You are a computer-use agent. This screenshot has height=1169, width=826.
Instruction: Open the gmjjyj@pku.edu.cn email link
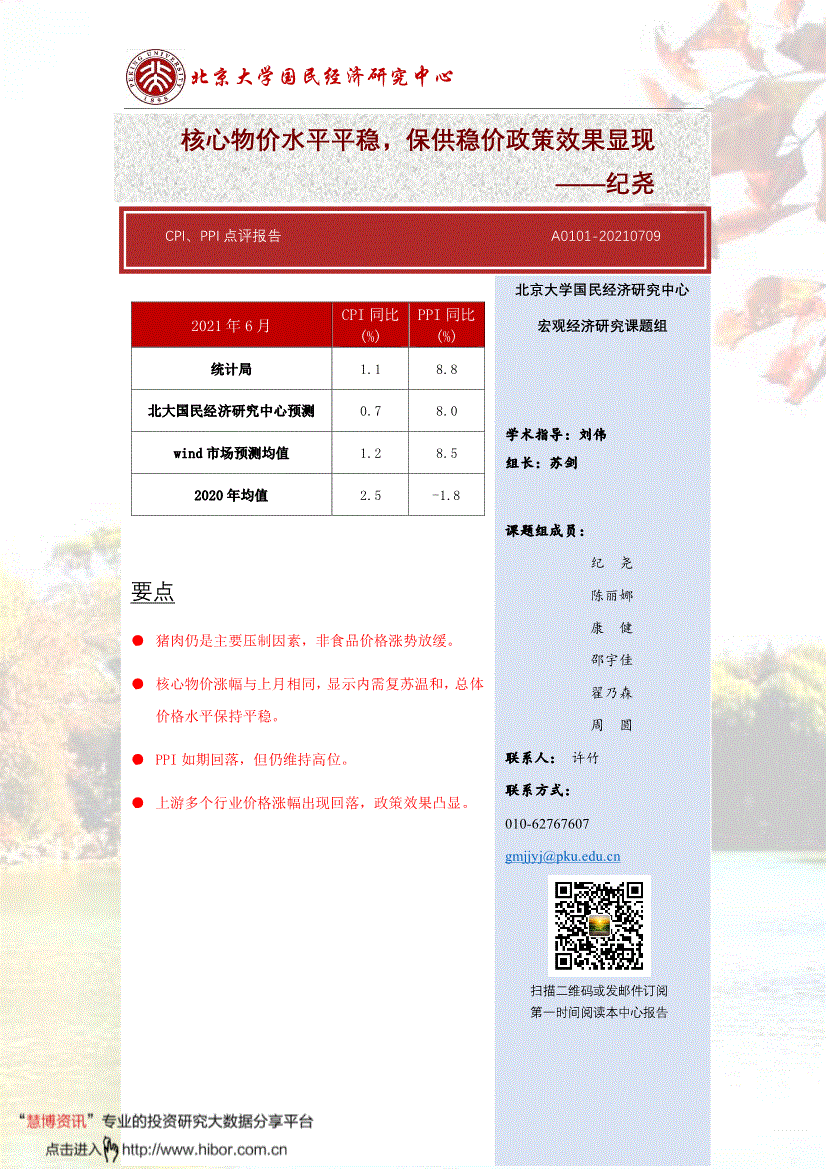562,856
